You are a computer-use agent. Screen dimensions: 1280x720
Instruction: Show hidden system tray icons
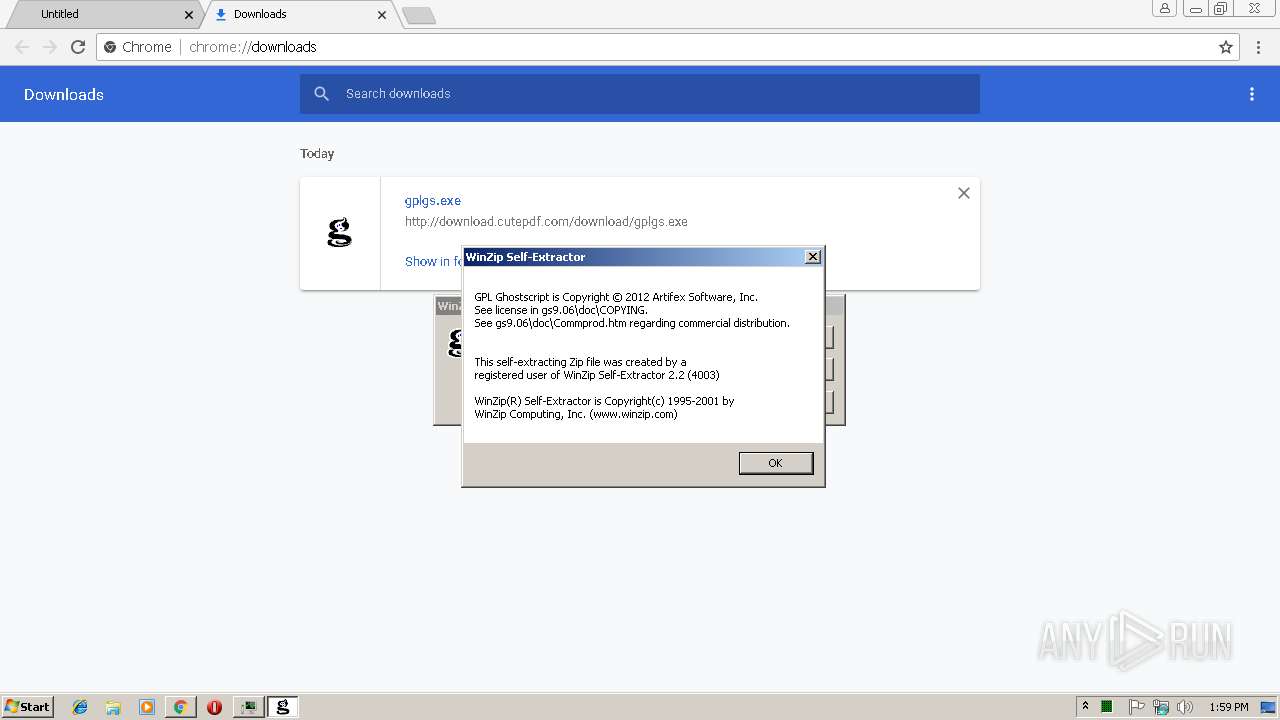coord(1085,707)
